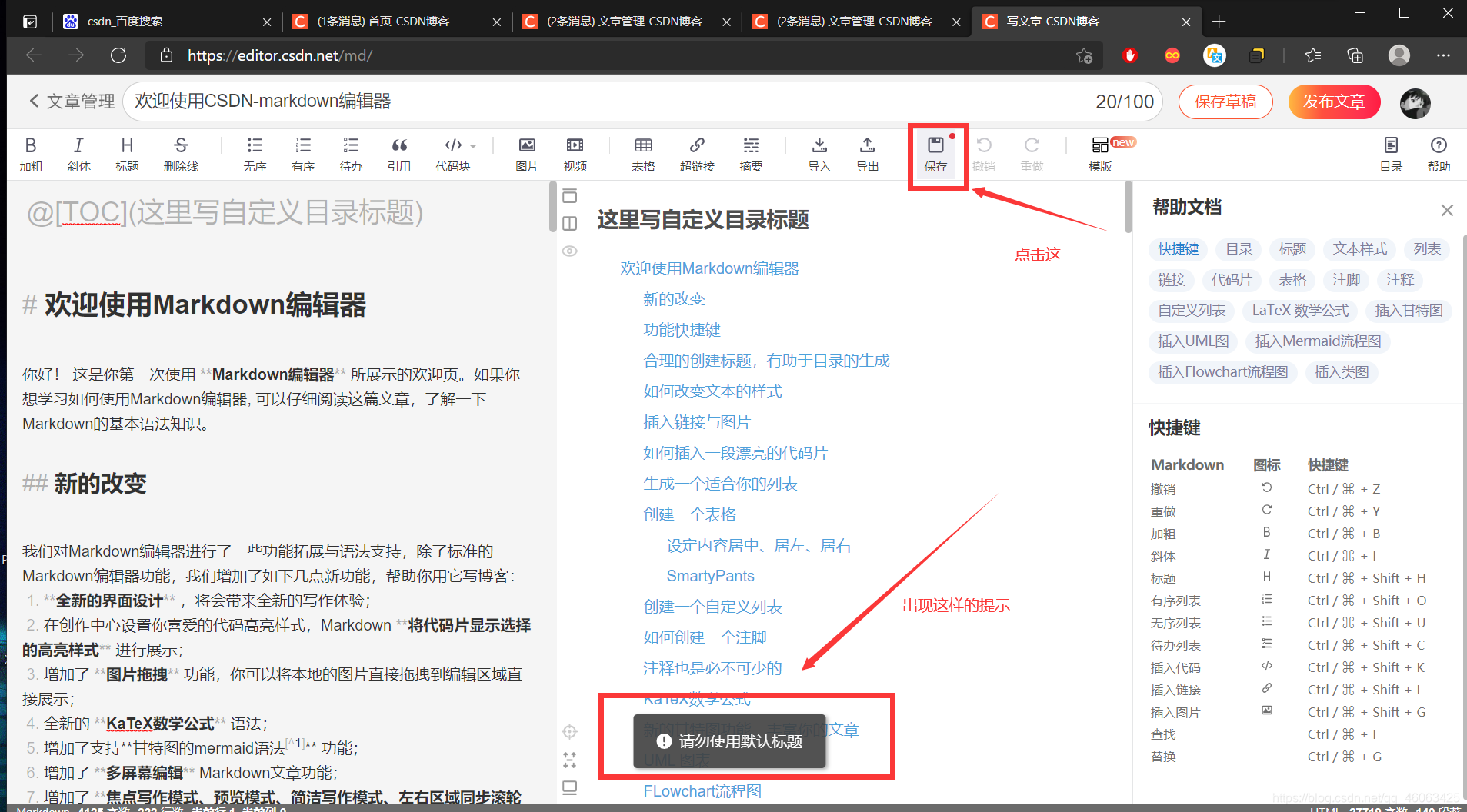Jump to 如何创建一个注脚 TOC entry
This screenshot has height=812, width=1467.
pyautogui.click(x=705, y=637)
